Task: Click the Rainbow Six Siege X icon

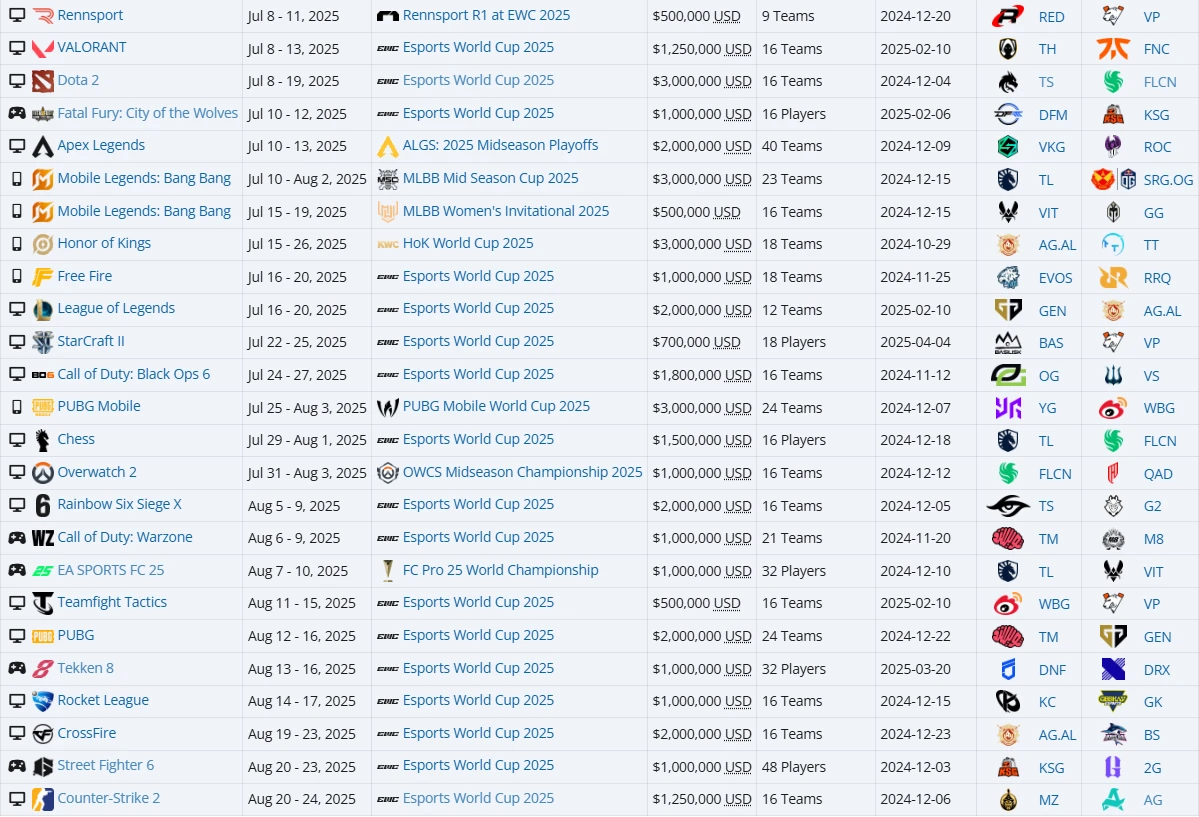Action: point(43,505)
